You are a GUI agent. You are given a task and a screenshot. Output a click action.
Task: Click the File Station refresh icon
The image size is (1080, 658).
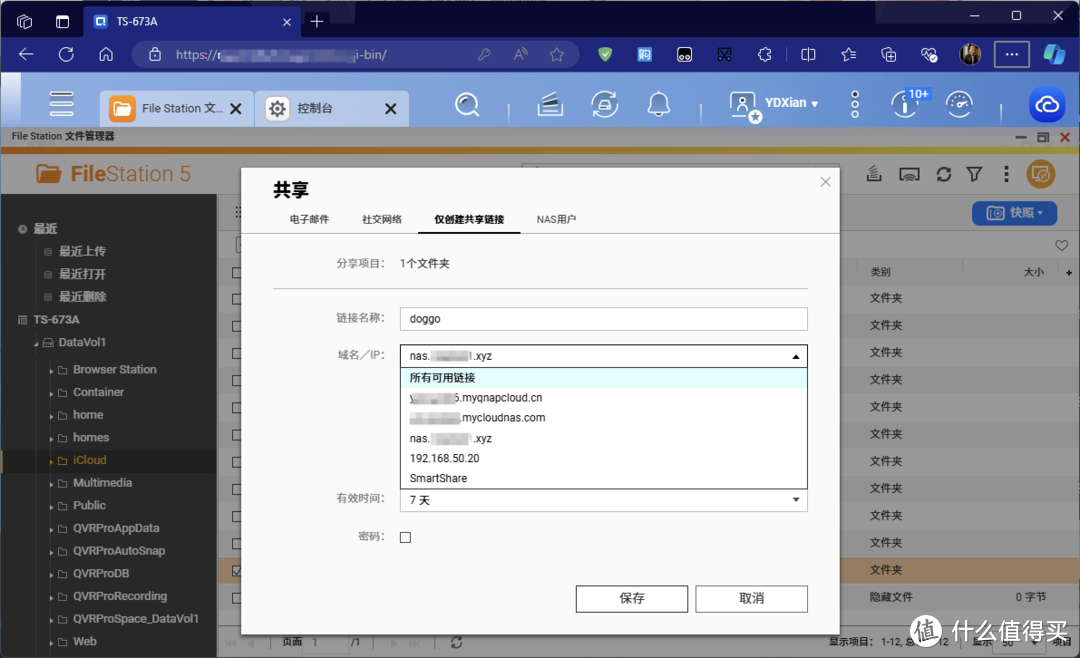(943, 174)
